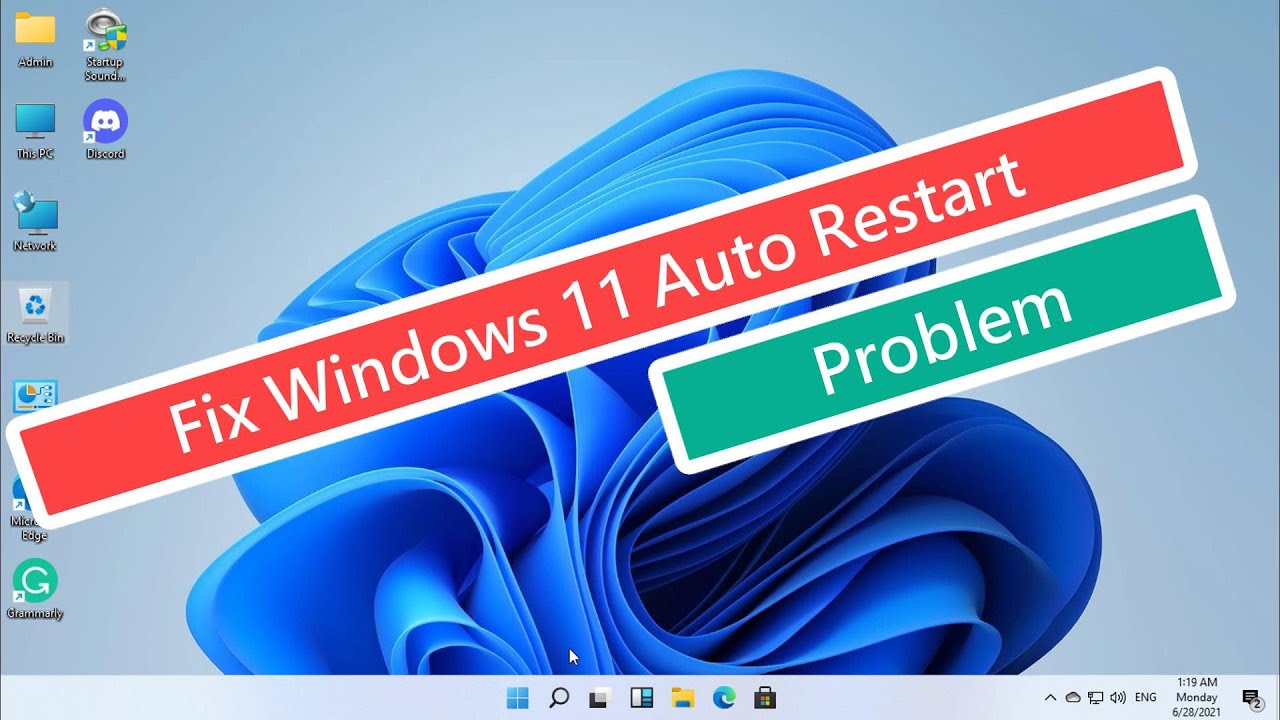Switch input language via ENG indicator

coord(1146,698)
